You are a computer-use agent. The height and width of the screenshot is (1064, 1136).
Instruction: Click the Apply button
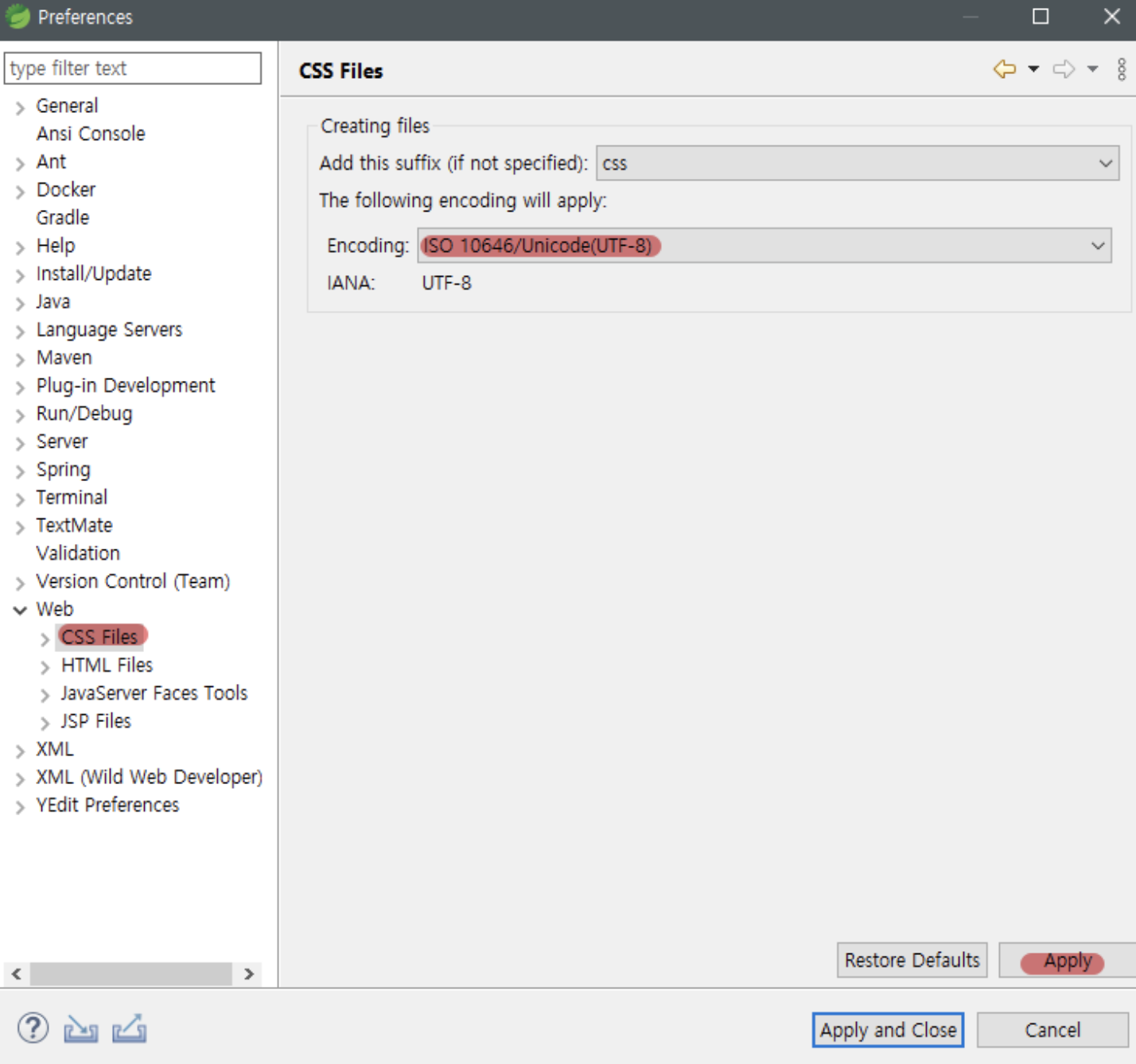[x=1067, y=960]
